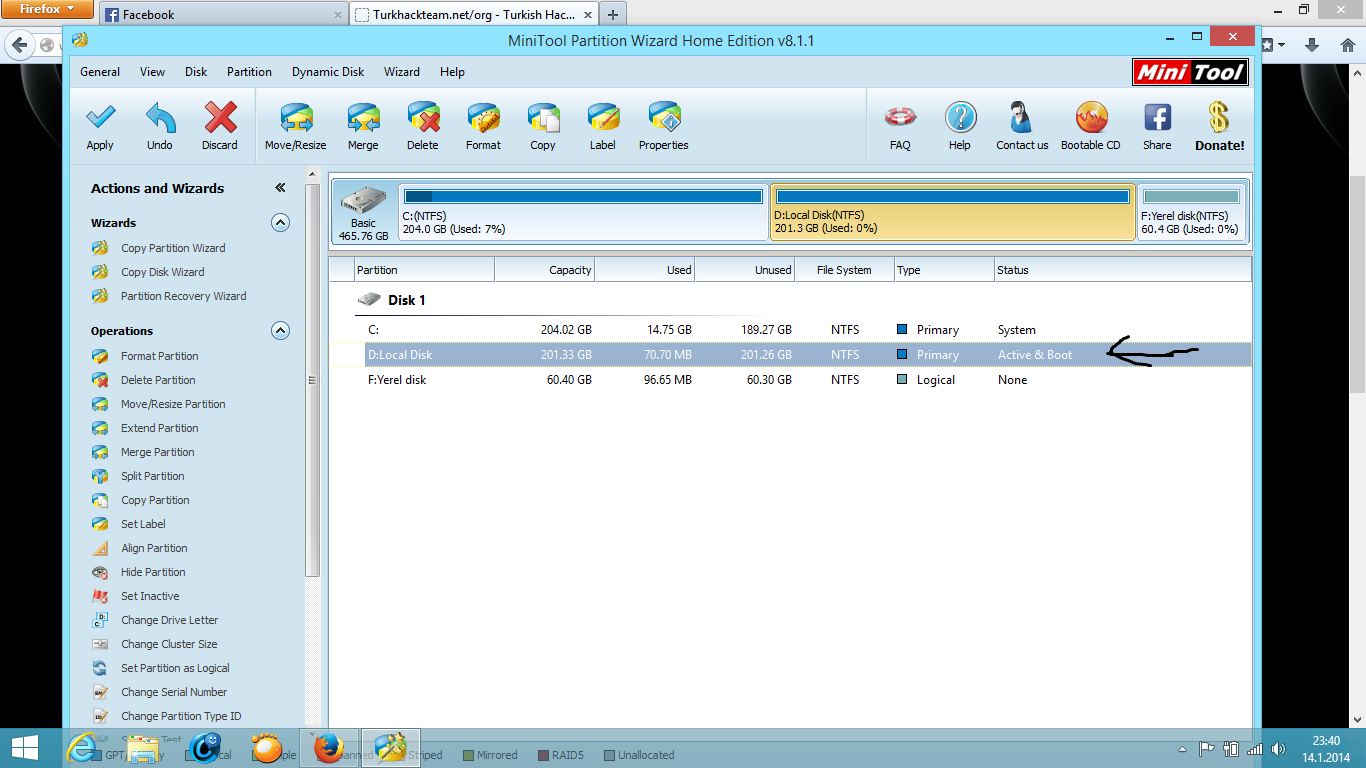Choose Format Partition in Operations
The image size is (1366, 768).
point(160,356)
